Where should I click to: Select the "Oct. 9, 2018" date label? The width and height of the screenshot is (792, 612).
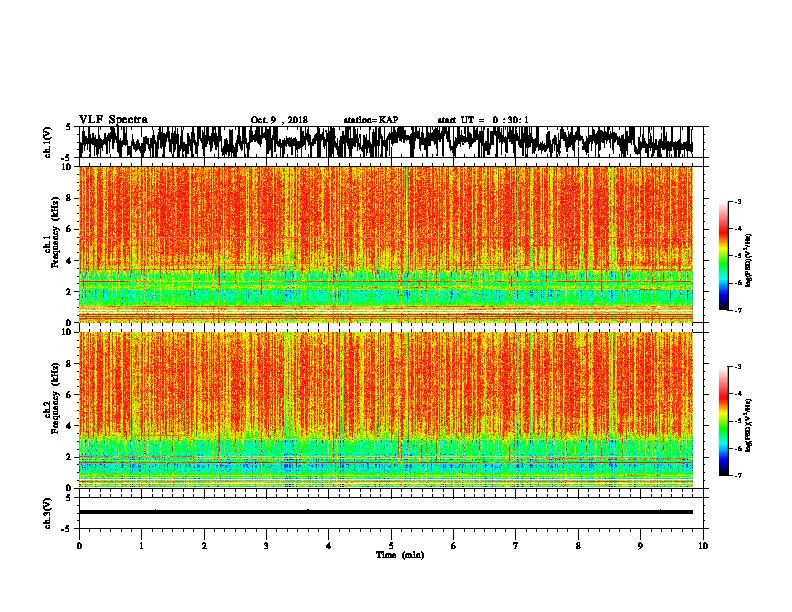pyautogui.click(x=279, y=120)
